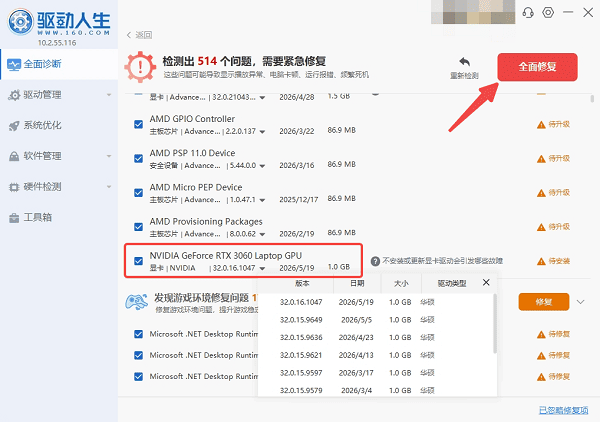
Task: Click the game controller icon
Action: pos(137,302)
